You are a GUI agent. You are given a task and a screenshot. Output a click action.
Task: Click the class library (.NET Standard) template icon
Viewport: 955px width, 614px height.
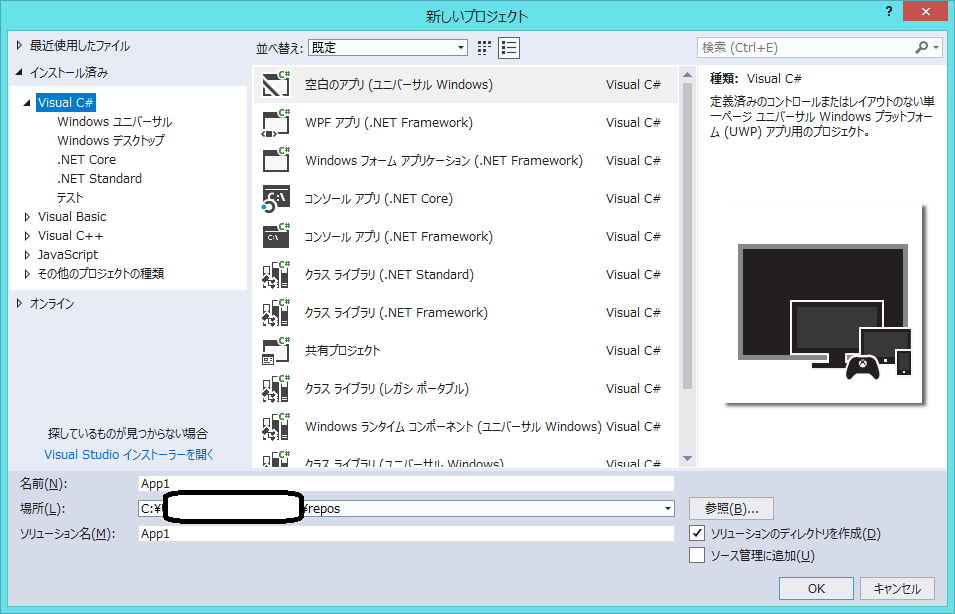tap(276, 275)
